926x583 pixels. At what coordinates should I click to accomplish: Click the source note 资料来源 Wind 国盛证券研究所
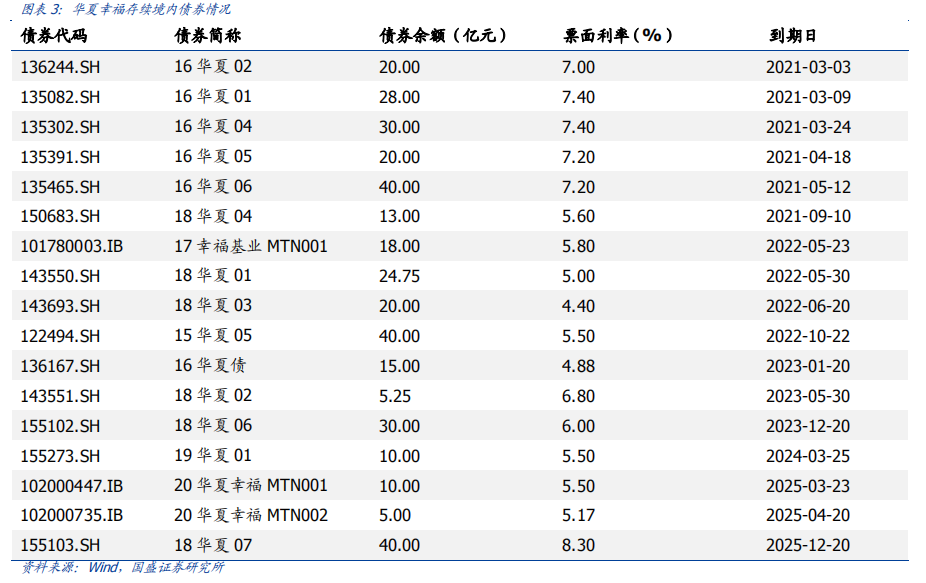click(x=123, y=568)
